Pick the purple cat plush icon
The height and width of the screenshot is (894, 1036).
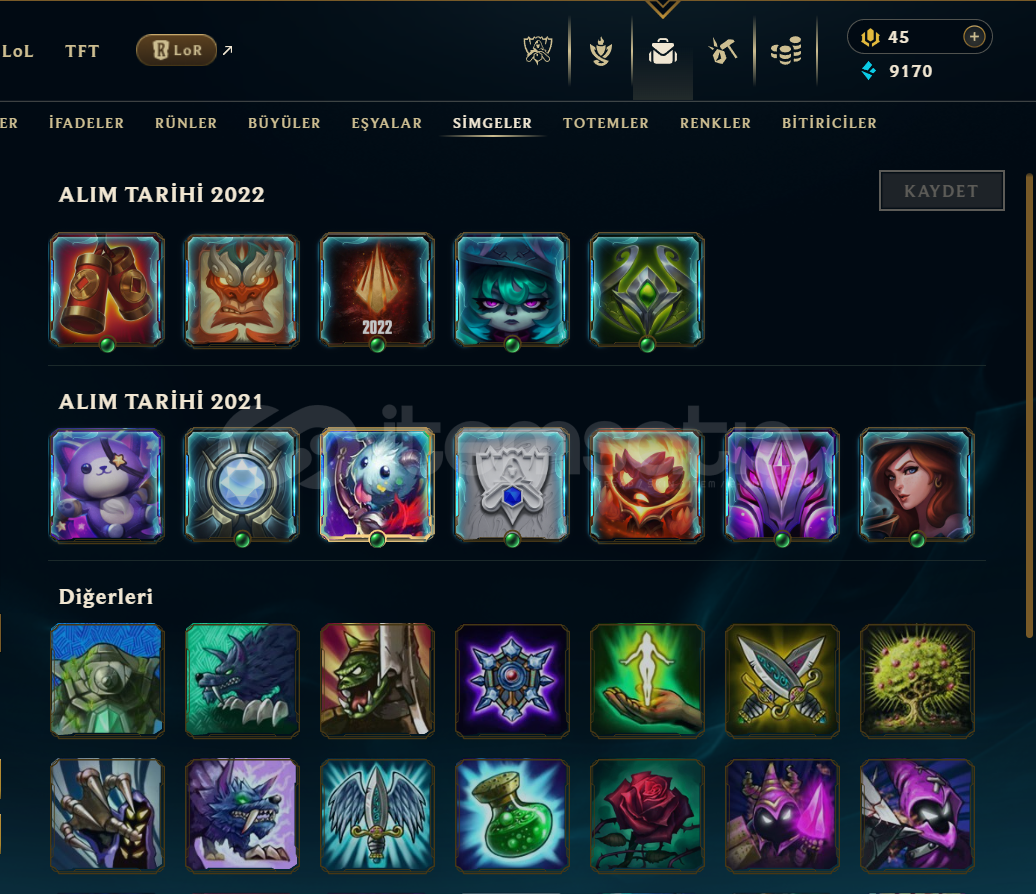[x=107, y=486]
